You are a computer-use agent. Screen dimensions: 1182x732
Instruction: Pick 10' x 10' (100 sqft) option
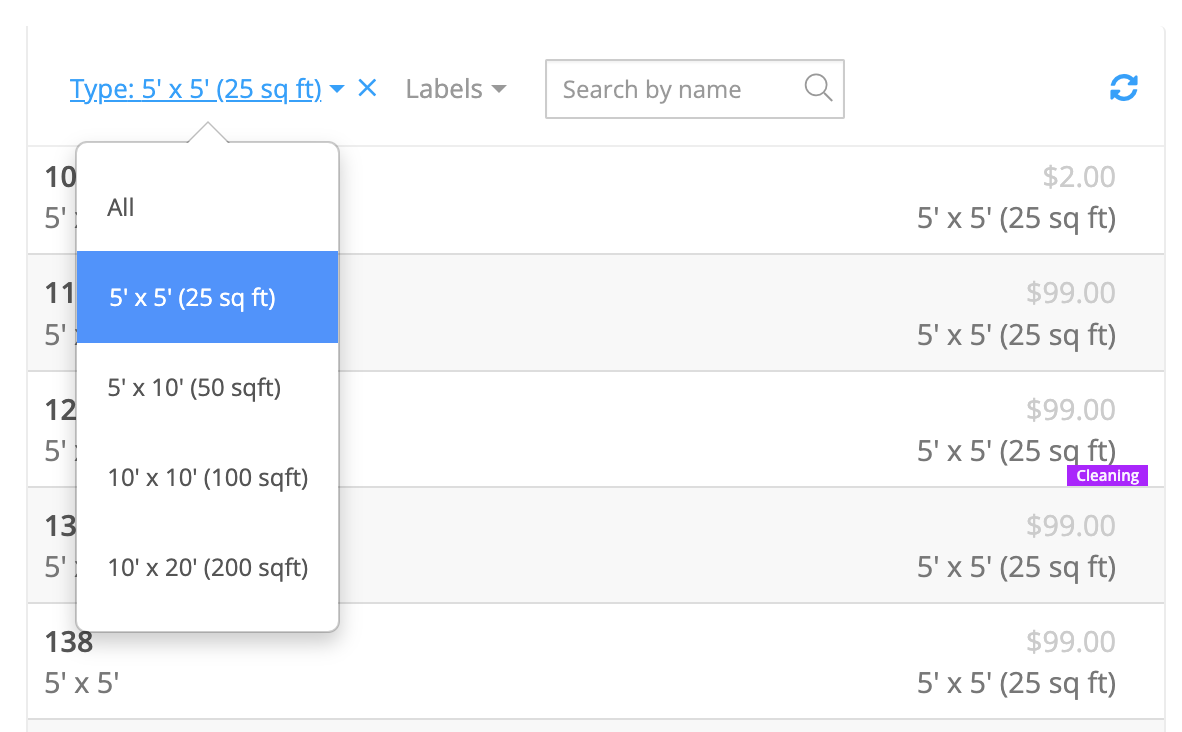pyautogui.click(x=207, y=478)
